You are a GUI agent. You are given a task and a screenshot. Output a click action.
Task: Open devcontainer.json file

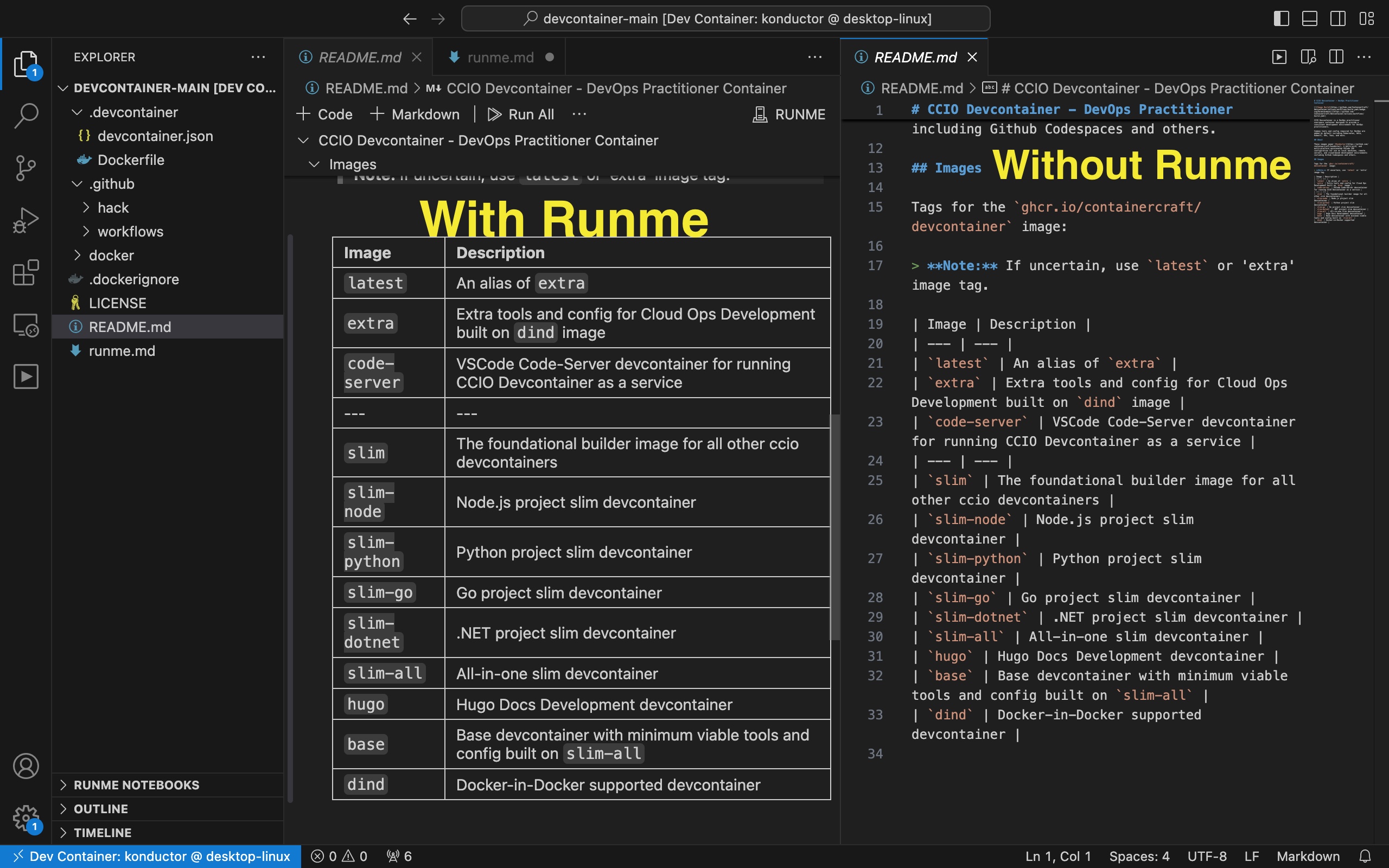(168, 136)
